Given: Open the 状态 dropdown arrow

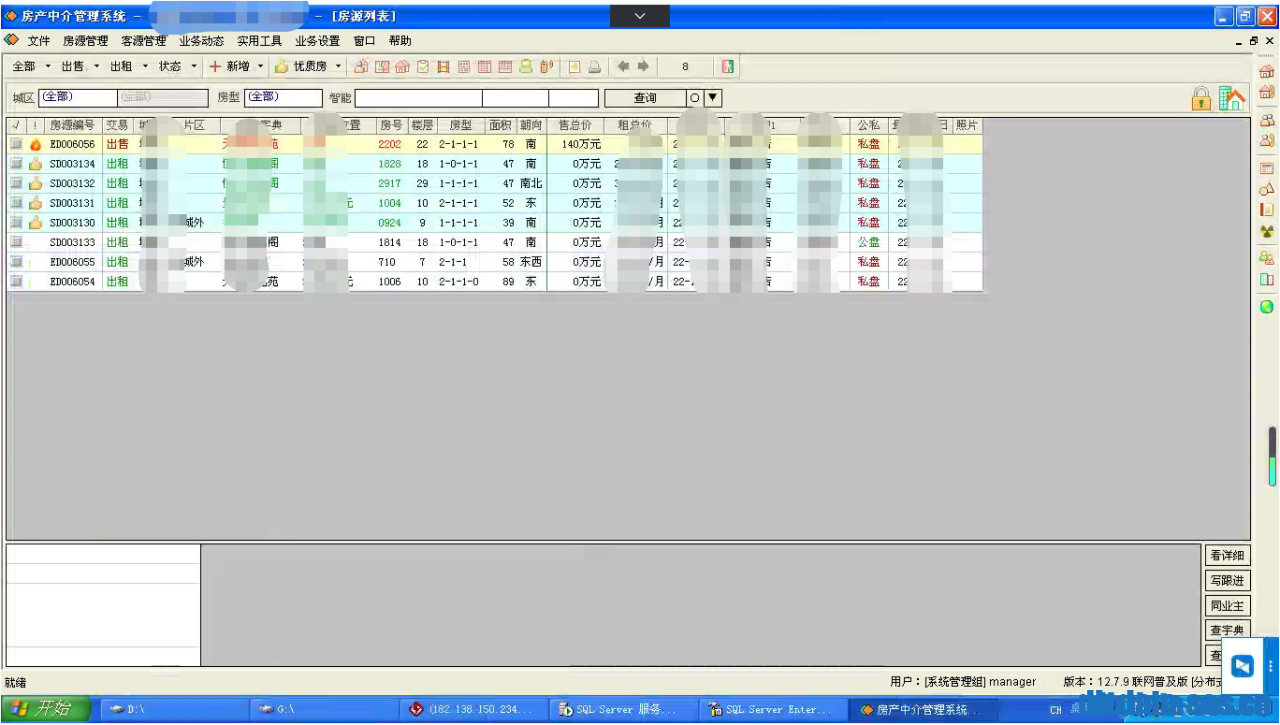Looking at the screenshot, I should (194, 66).
